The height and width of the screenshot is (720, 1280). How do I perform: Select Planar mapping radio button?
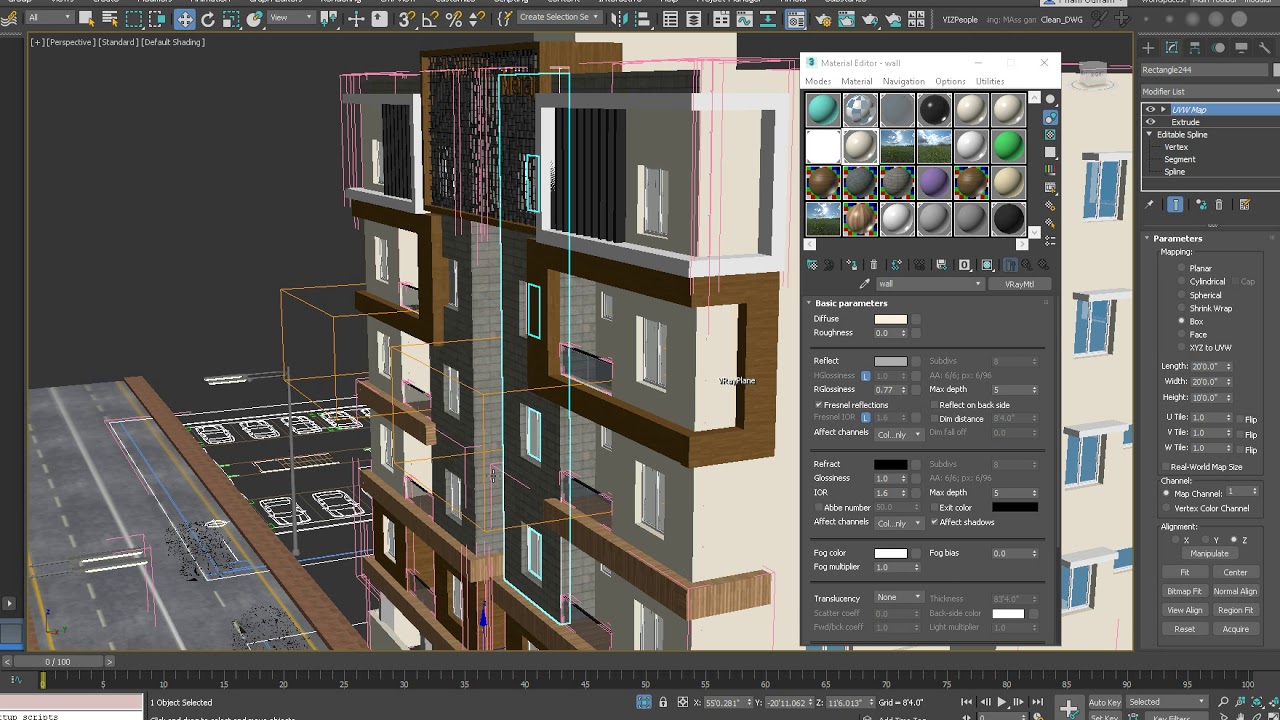1181,268
